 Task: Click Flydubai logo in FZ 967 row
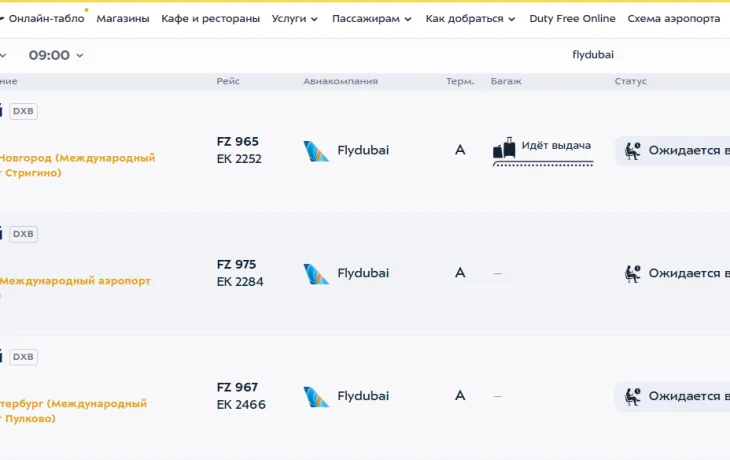pos(316,396)
